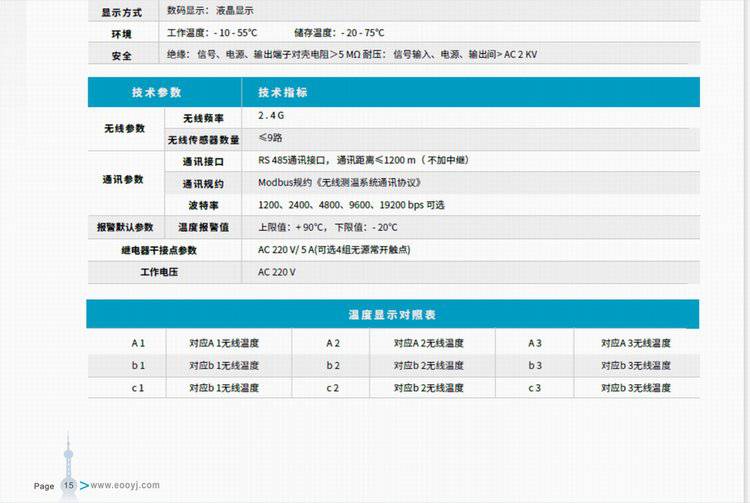750x503 pixels.
Task: Click the 安全 row label
Action: coord(121,55)
